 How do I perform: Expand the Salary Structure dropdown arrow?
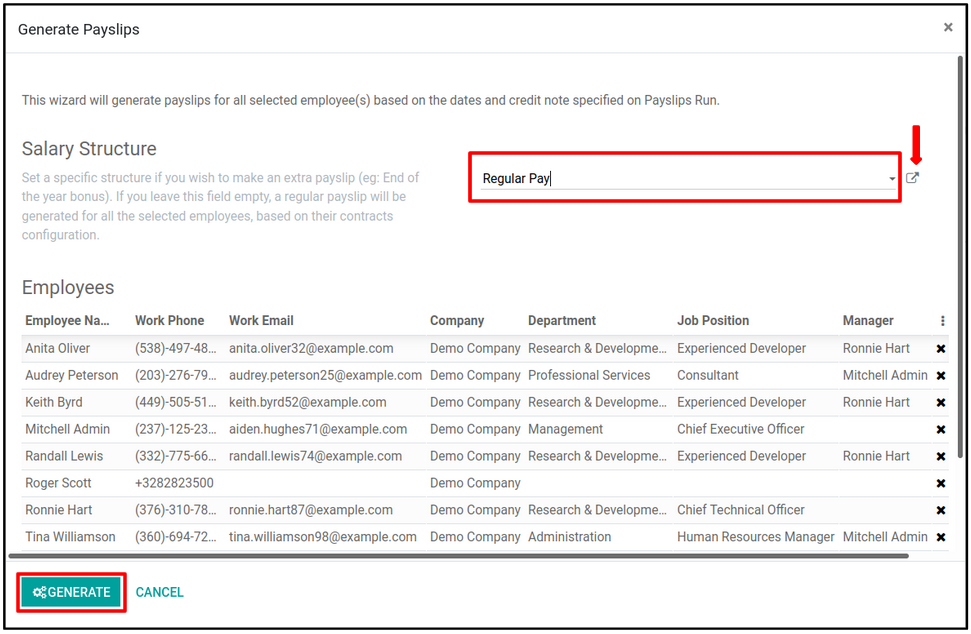coord(892,179)
